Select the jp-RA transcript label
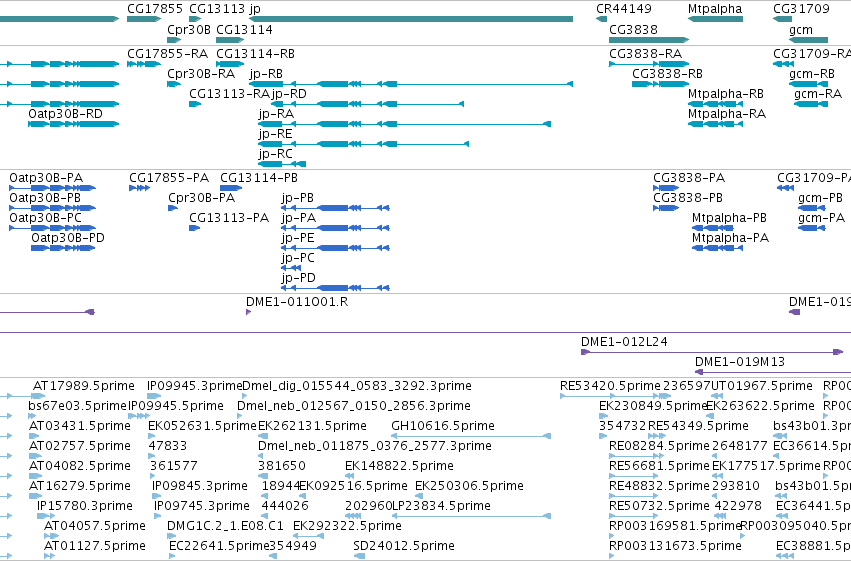 [276, 114]
